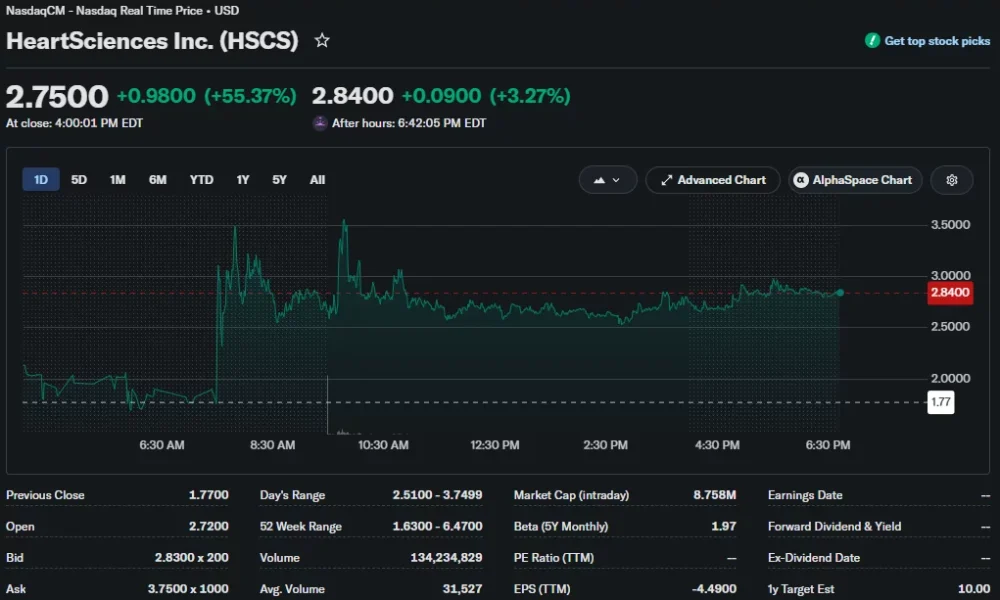Click the Beta (5Y Monthly) label
This screenshot has height=600, width=1000.
[561, 526]
